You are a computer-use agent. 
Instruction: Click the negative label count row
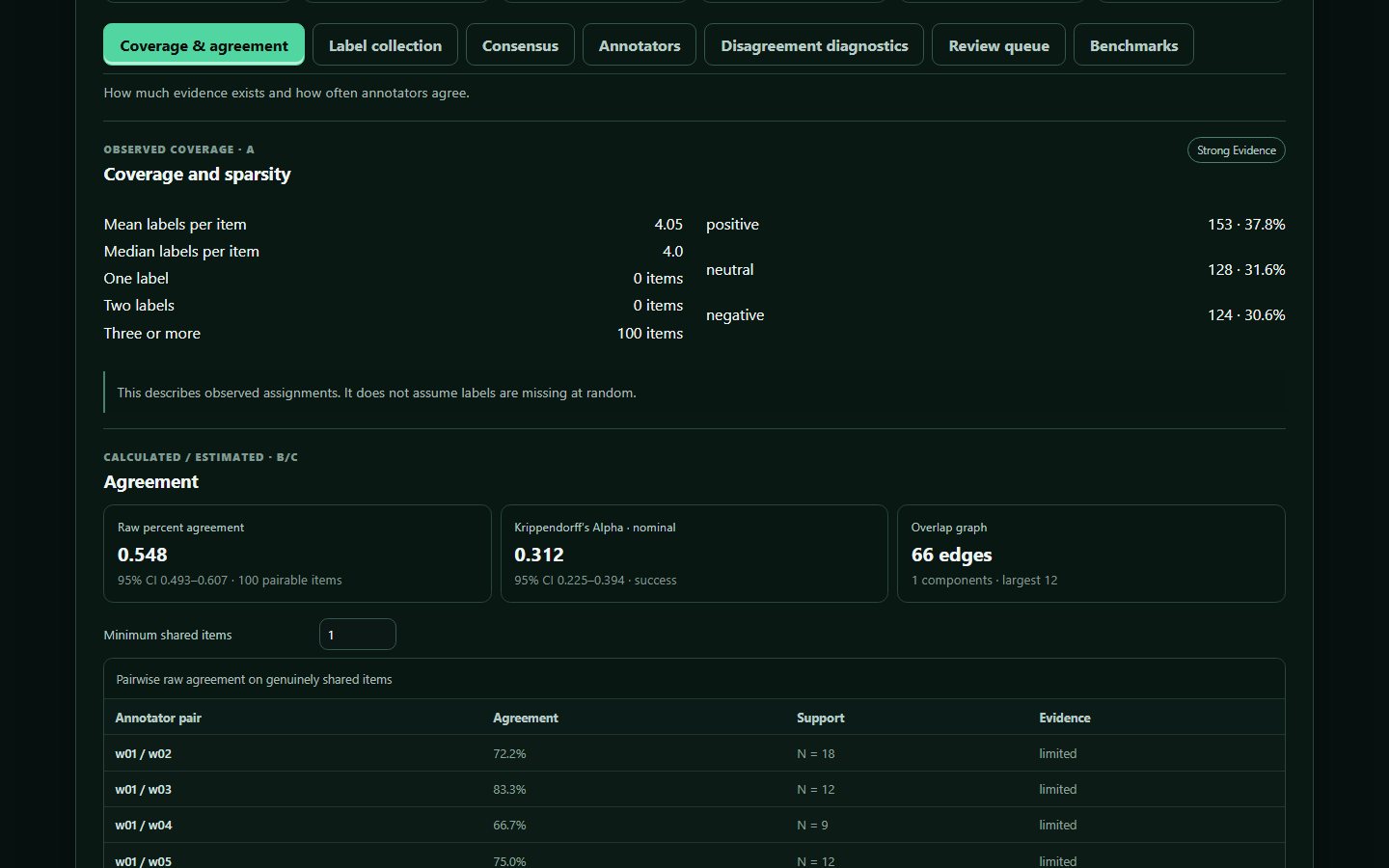tap(995, 314)
